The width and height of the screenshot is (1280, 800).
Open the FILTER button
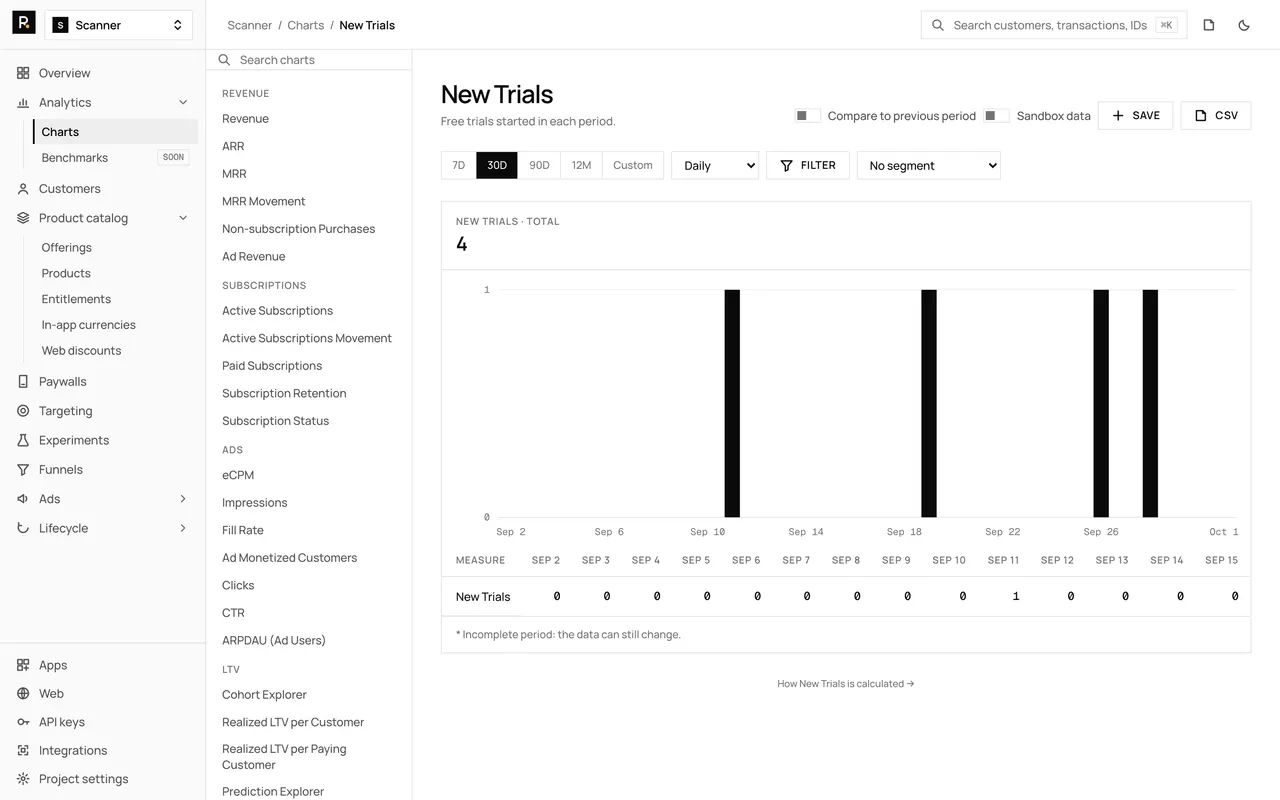click(x=808, y=165)
